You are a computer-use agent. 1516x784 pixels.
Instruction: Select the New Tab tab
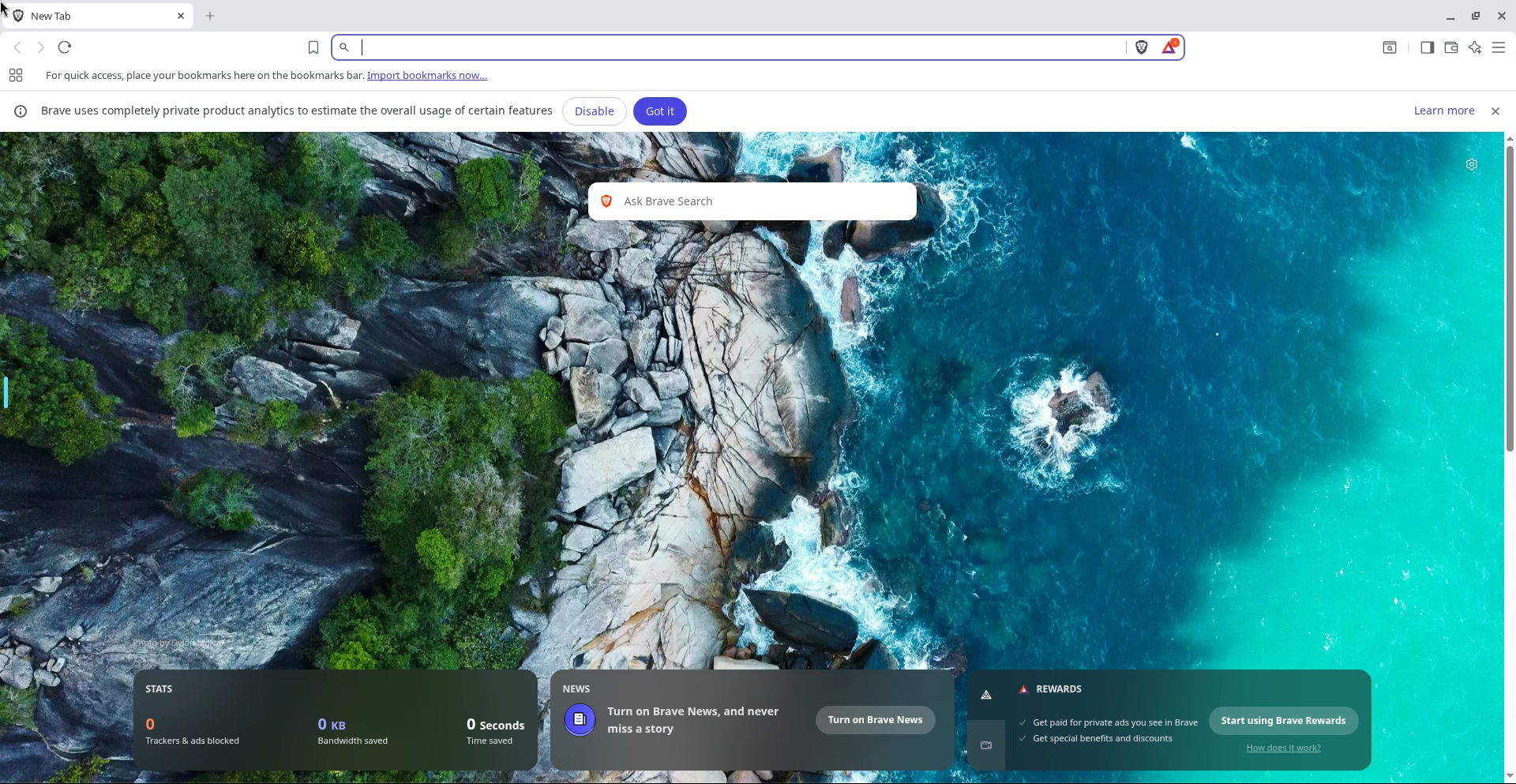(96, 16)
